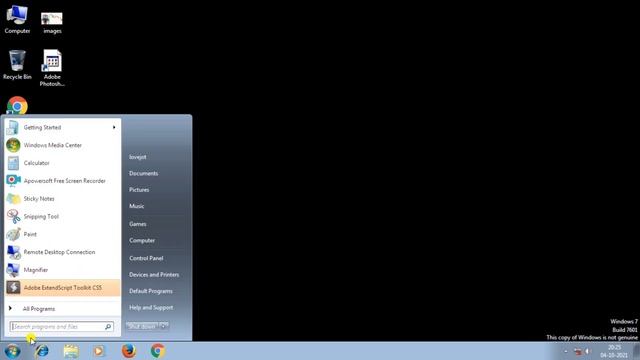Click the volume speaker tray icon
640x360 pixels.
pos(588,351)
